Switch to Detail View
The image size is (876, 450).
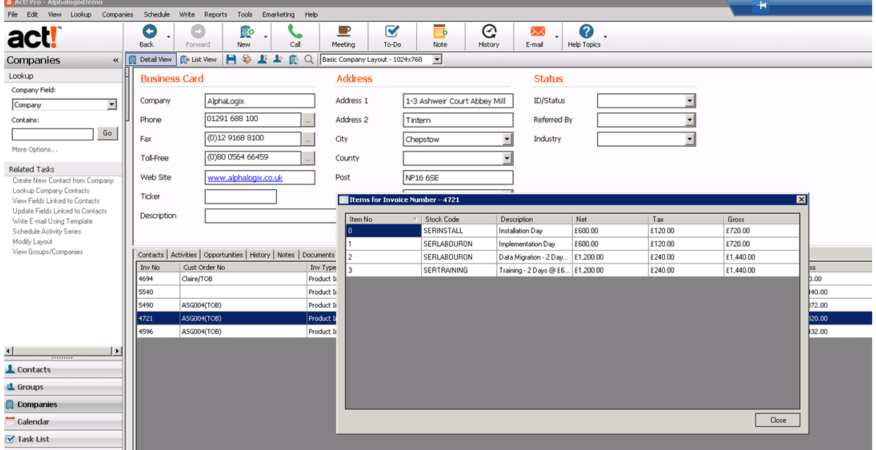151,59
